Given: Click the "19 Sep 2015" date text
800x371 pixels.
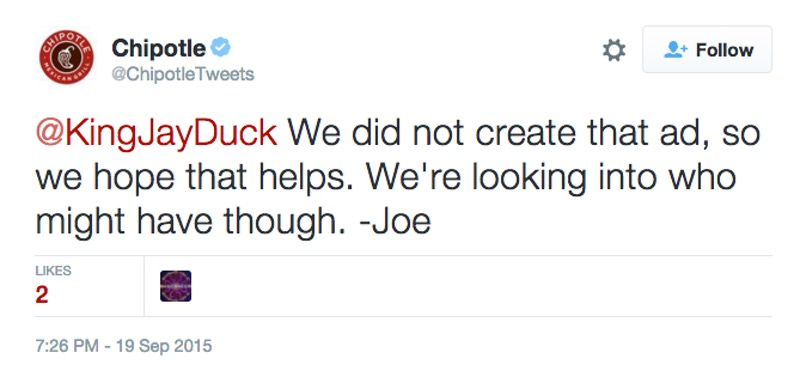Looking at the screenshot, I should 164,346.
